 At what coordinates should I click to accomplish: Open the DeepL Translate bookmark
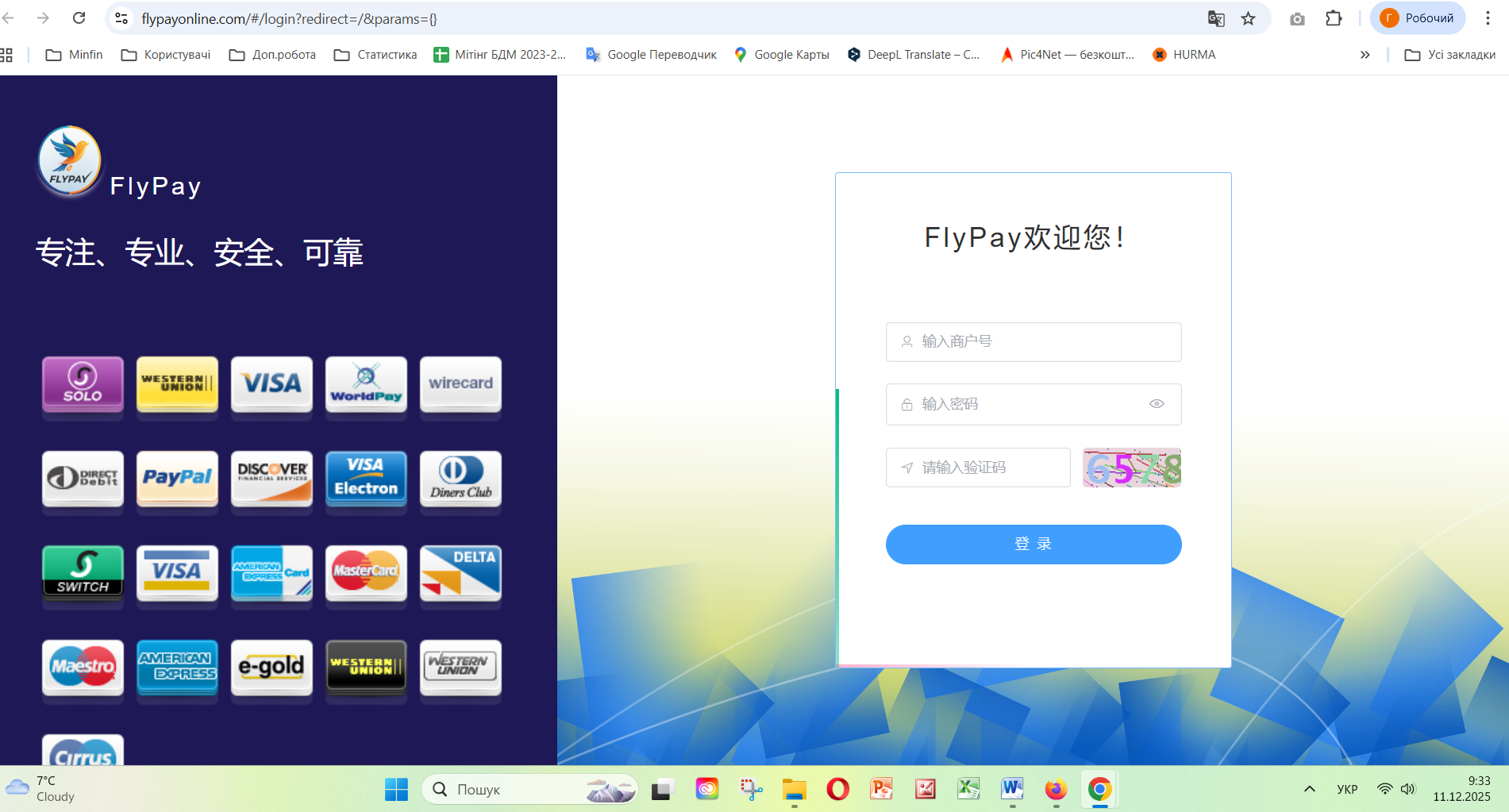tap(914, 55)
